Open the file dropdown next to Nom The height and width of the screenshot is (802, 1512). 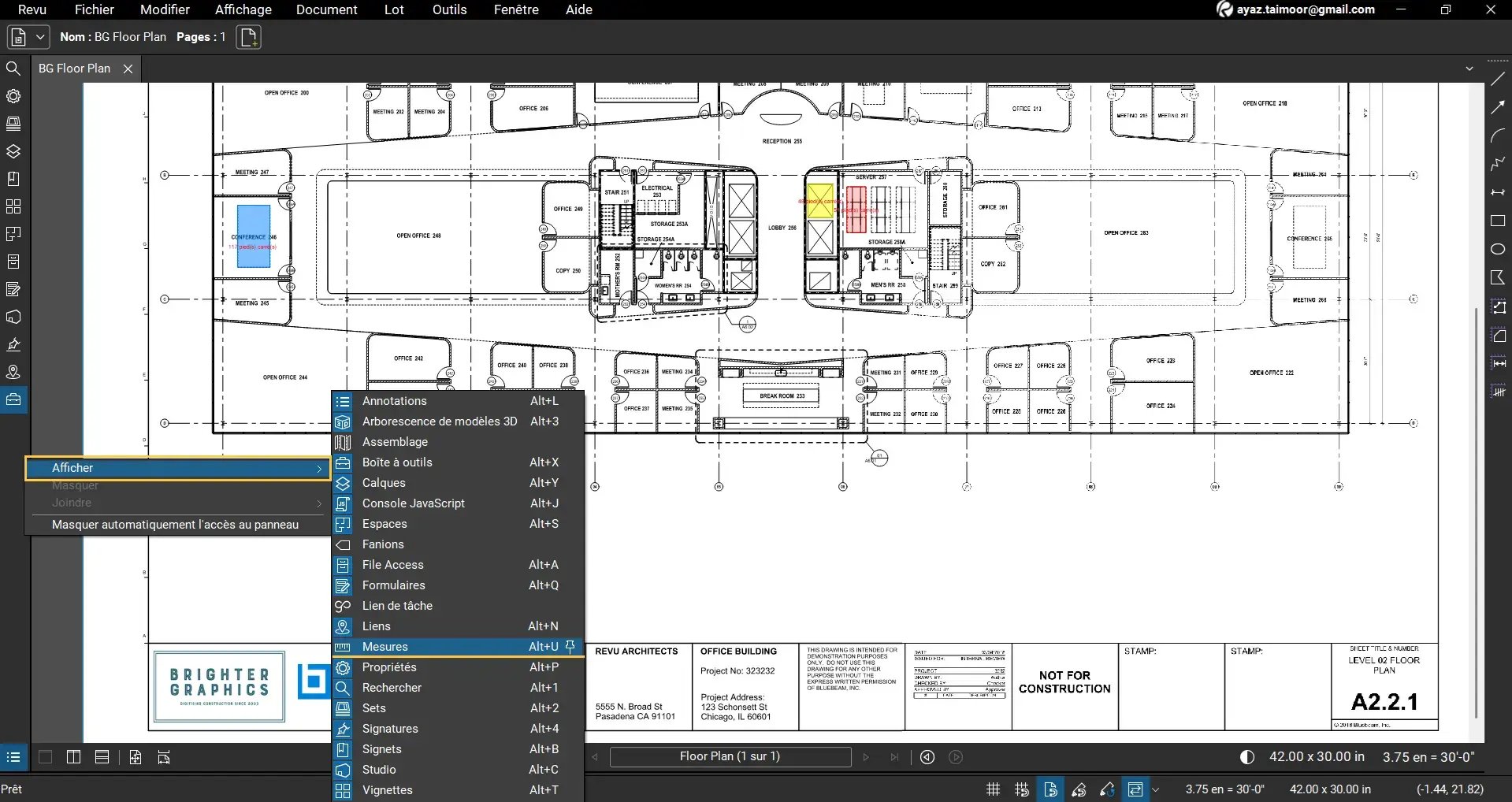point(39,36)
